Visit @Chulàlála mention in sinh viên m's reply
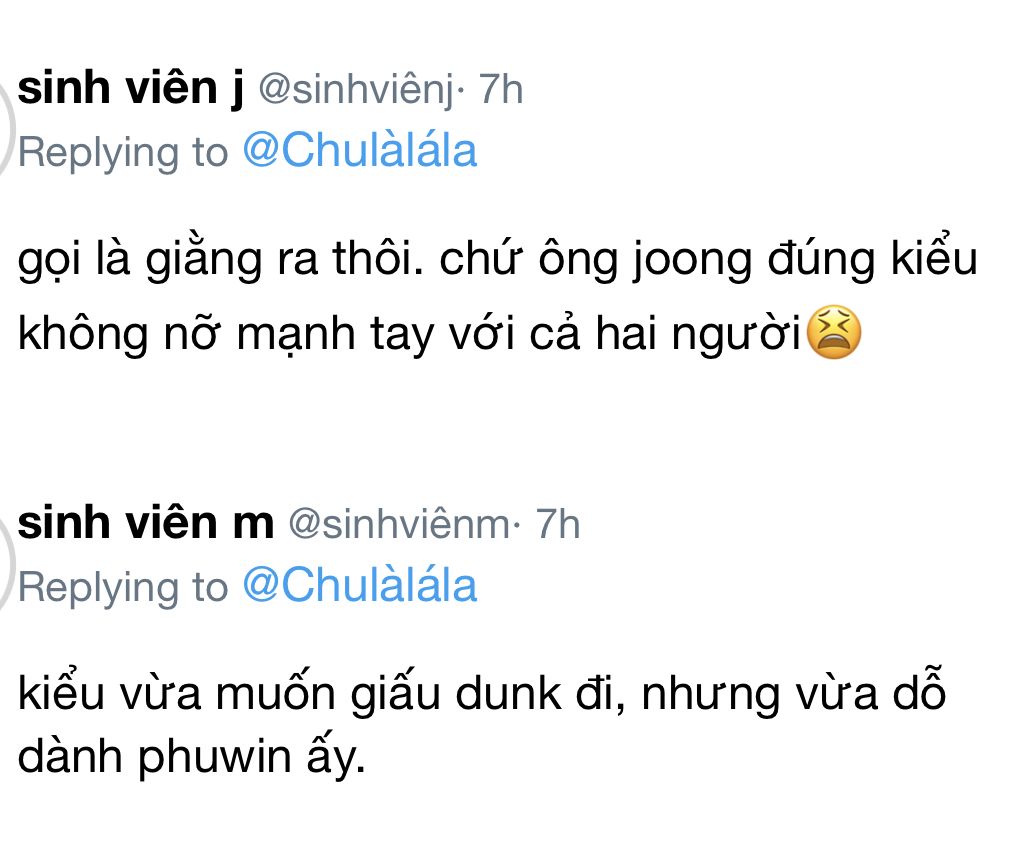The height and width of the screenshot is (868, 1031). click(x=360, y=585)
